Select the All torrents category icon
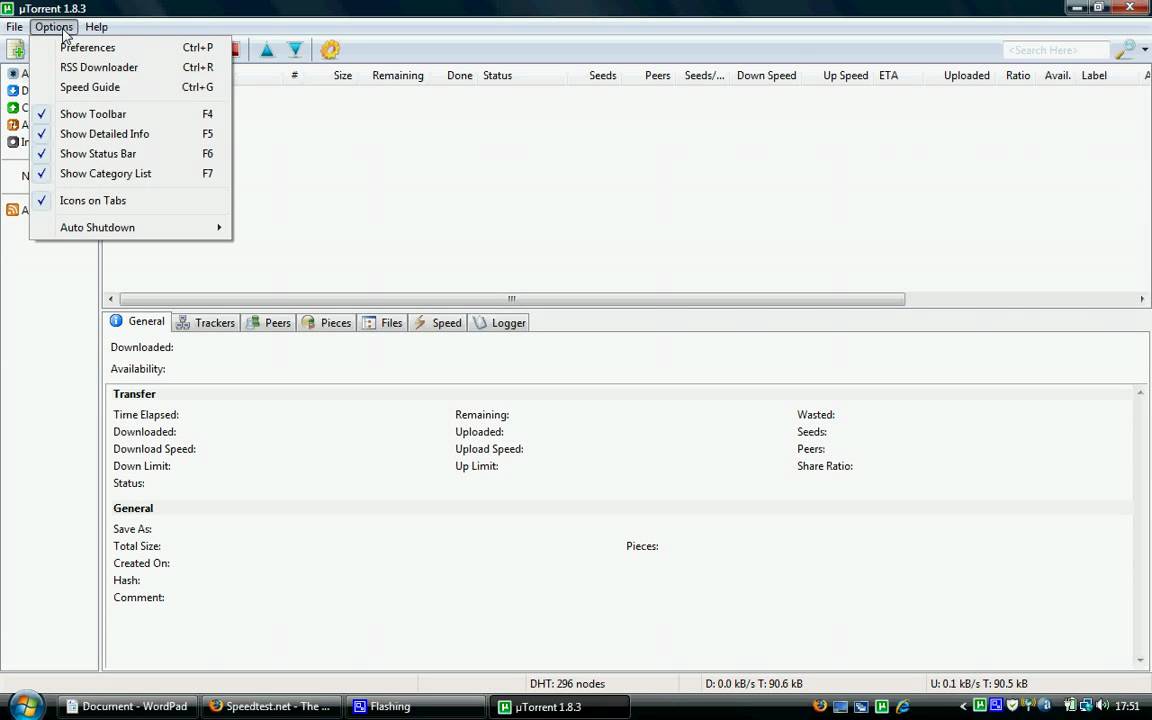The width and height of the screenshot is (1152, 720). tap(12, 74)
